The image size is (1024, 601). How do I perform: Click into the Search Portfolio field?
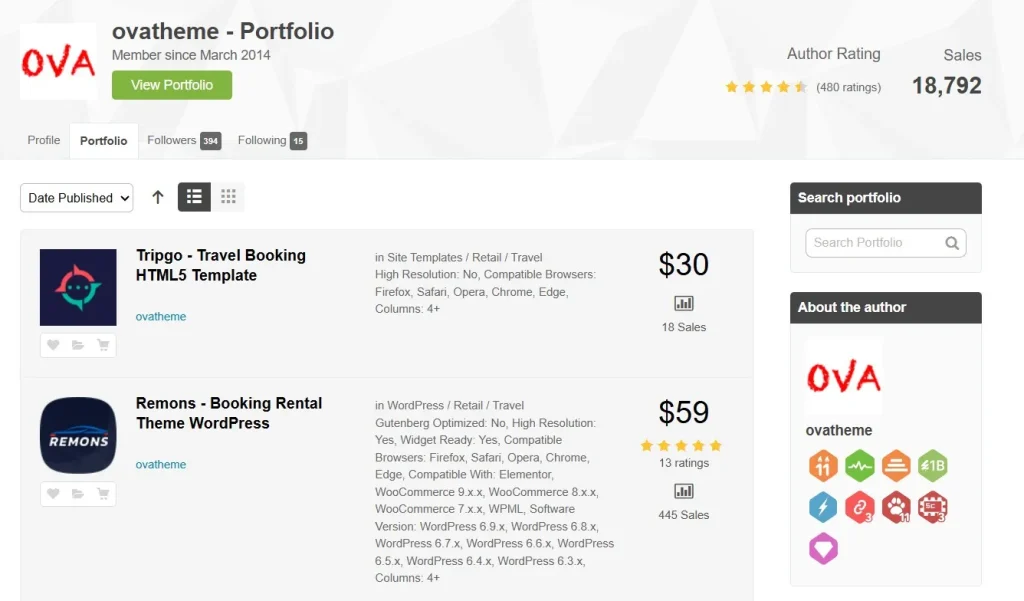click(x=874, y=243)
